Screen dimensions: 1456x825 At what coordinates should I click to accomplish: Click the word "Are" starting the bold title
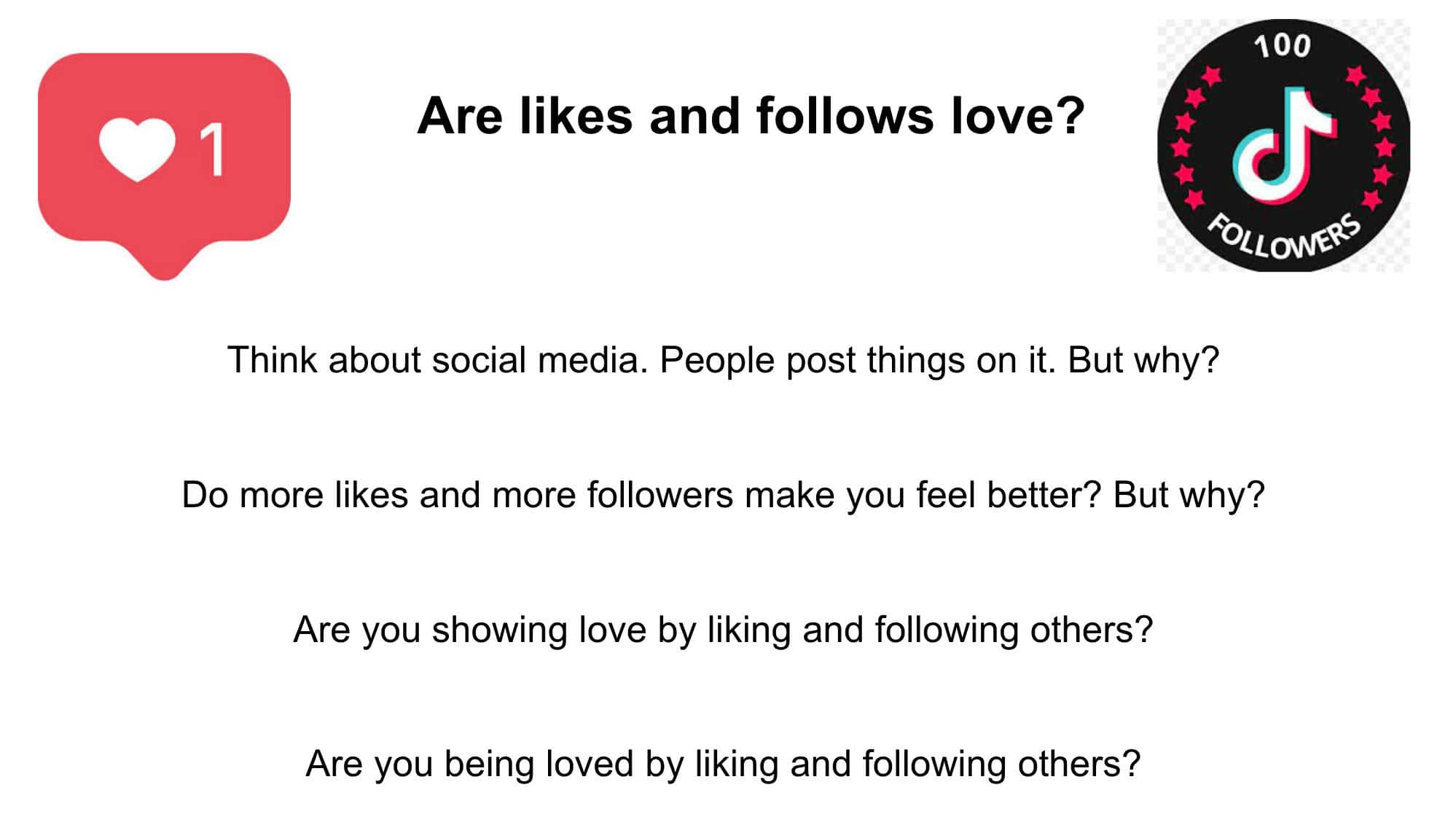[460, 116]
